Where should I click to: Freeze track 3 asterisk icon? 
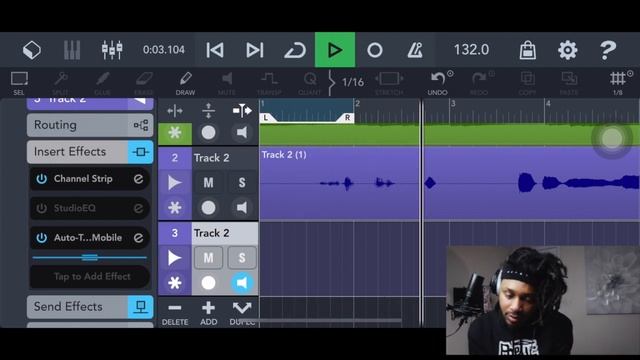(175, 283)
